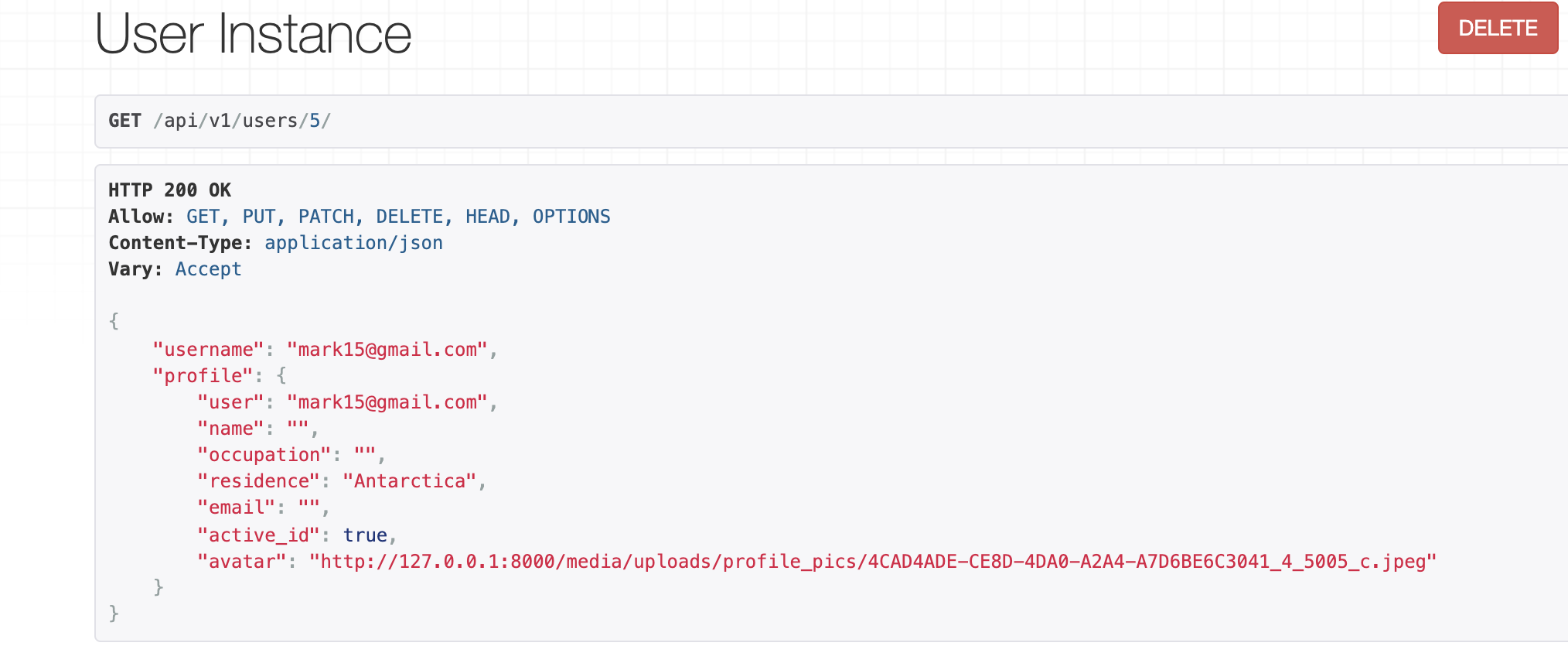Select the active_id value "true"
1568x670 pixels.
pos(365,535)
